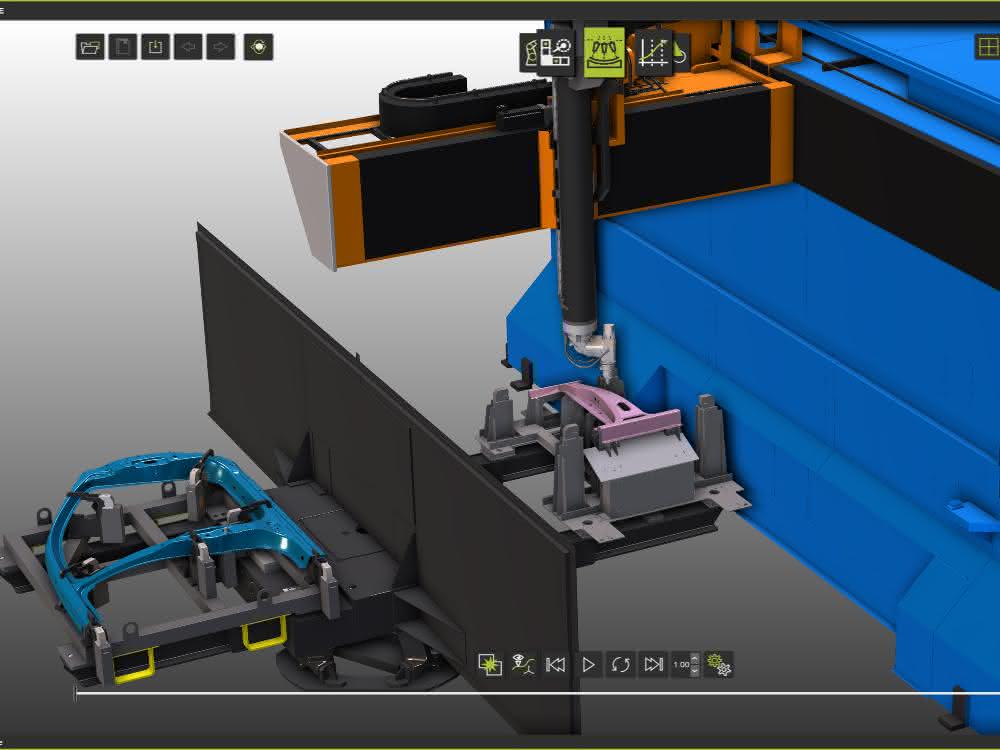Open the machine layout search mode icon
The image size is (1000, 750).
pos(555,52)
